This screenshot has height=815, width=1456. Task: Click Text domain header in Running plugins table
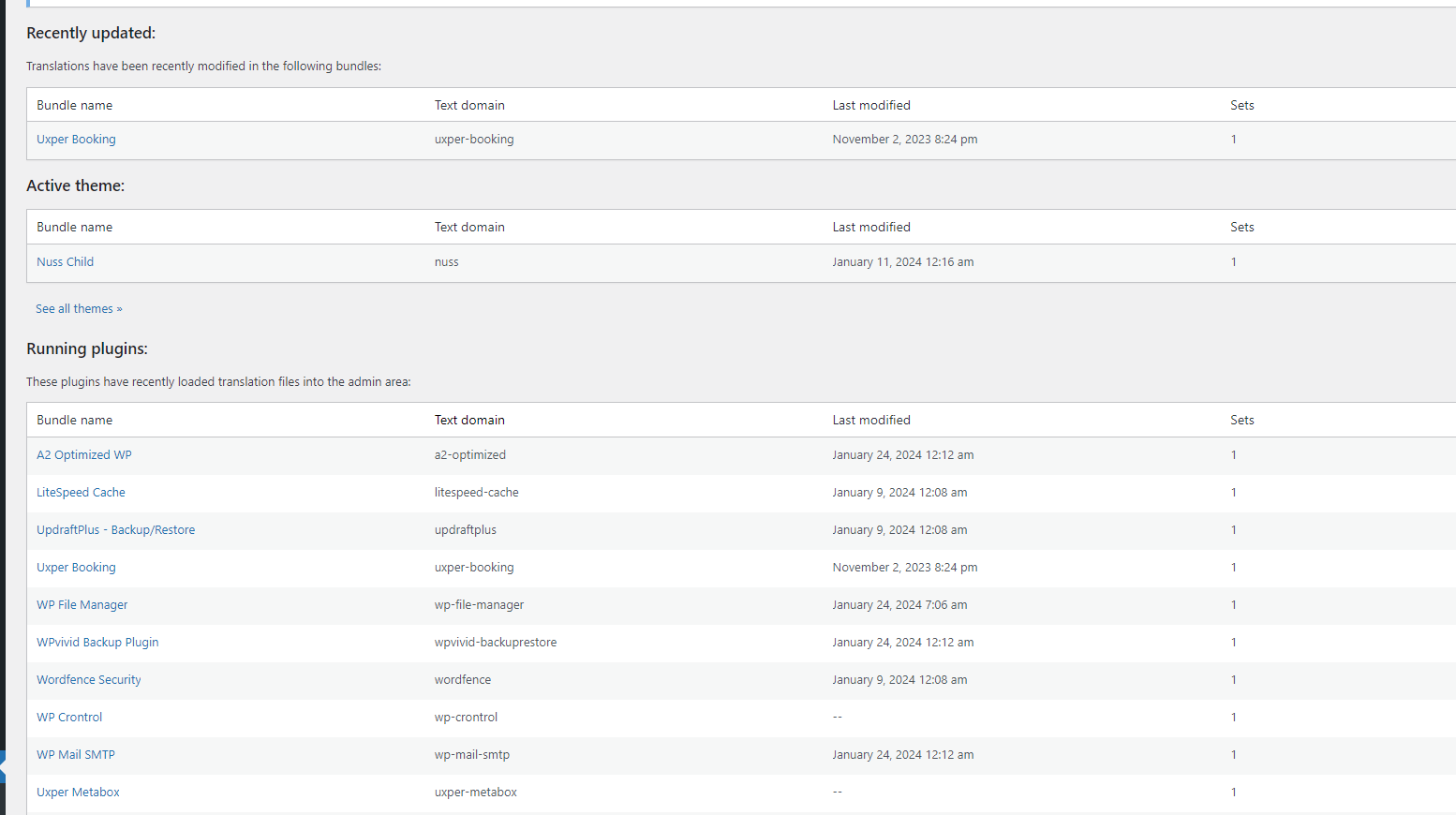pyautogui.click(x=469, y=420)
